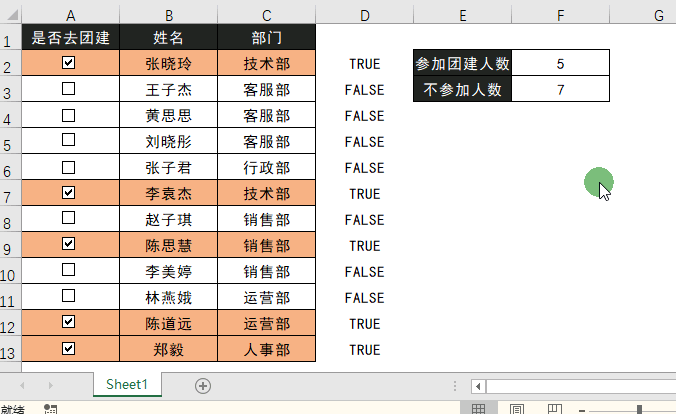Toggle the checkbox for 林燕娥
The image size is (676, 414).
pos(68,296)
